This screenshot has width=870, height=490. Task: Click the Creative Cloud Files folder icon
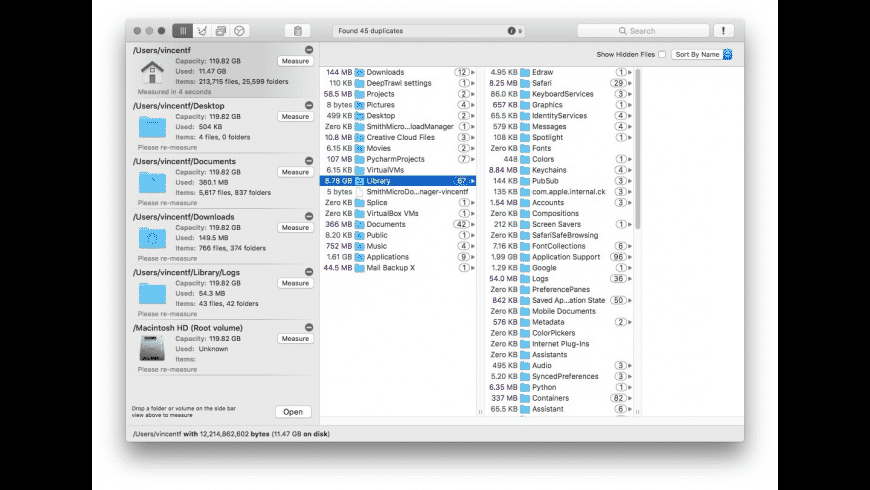click(360, 138)
